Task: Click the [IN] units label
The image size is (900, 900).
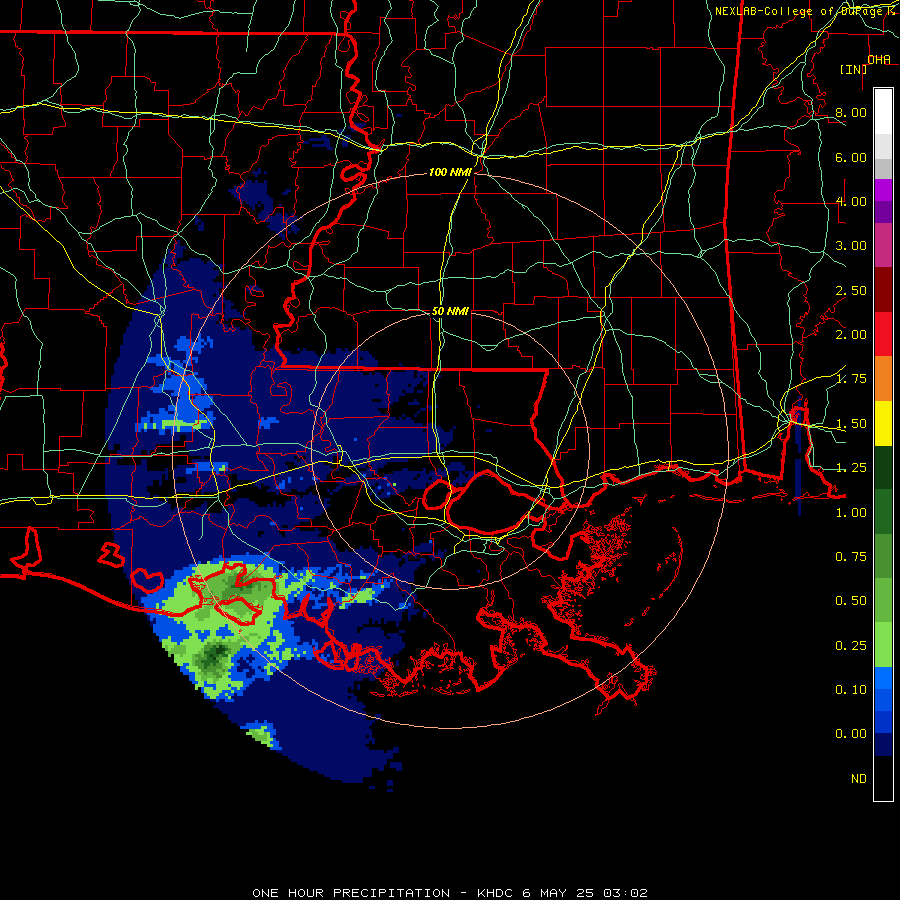Action: click(x=853, y=69)
